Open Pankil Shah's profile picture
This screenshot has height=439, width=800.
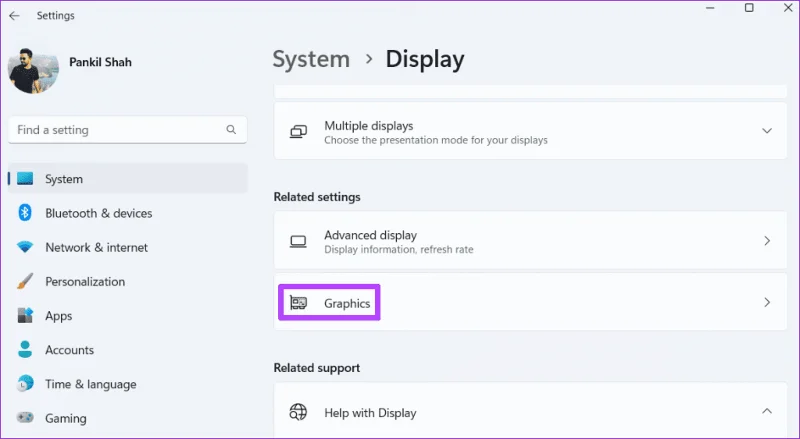pyautogui.click(x=33, y=71)
